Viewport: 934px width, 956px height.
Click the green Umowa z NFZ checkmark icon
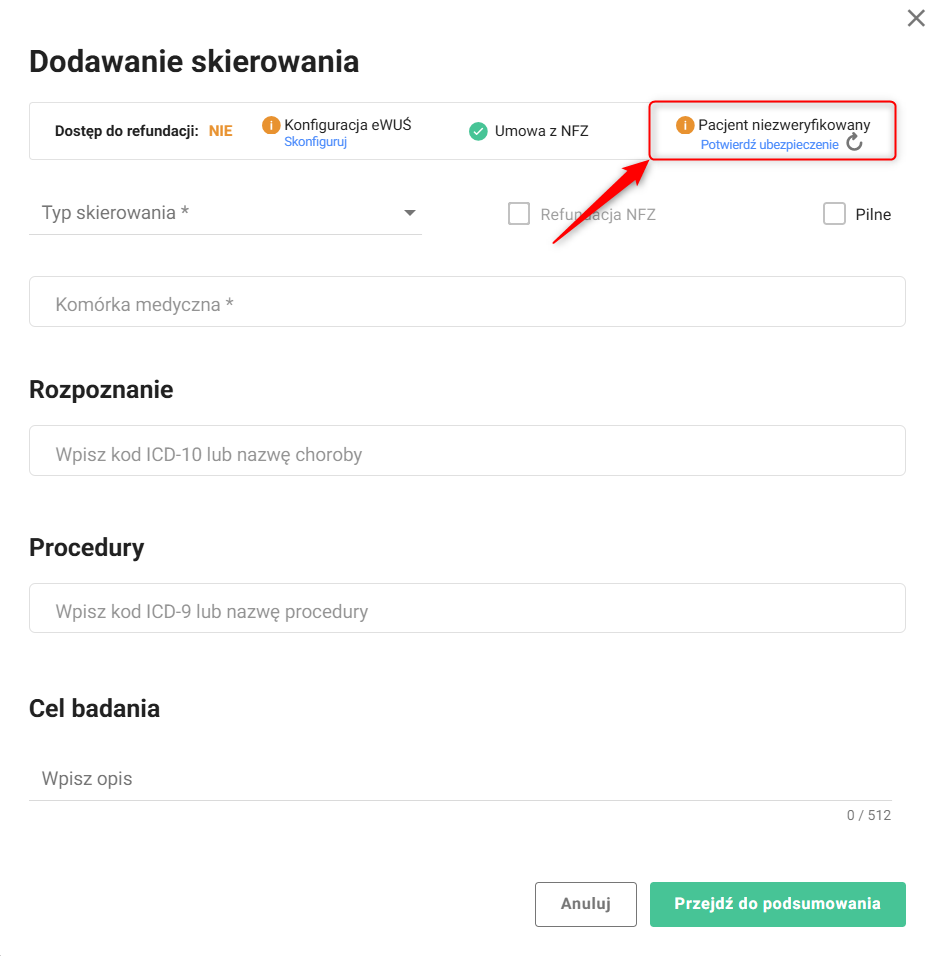coord(478,131)
